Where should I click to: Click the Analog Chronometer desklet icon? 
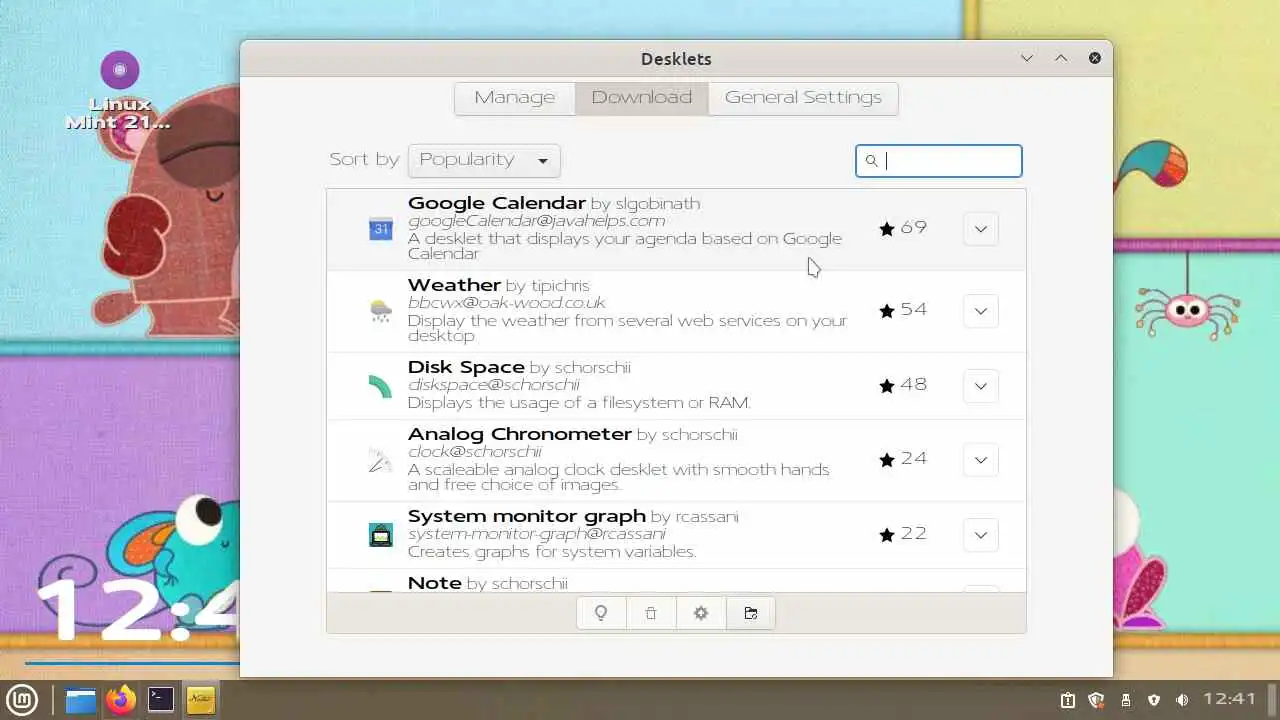tap(381, 460)
